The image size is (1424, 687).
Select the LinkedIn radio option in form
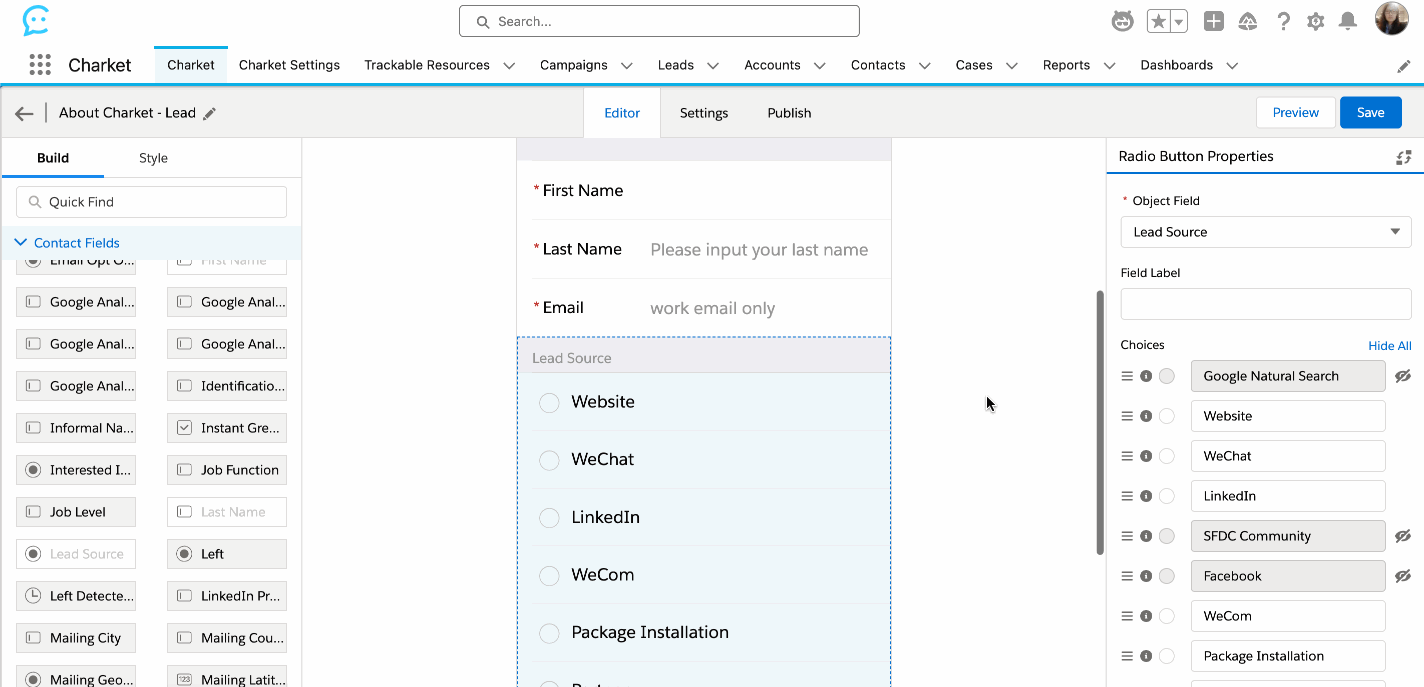[549, 518]
